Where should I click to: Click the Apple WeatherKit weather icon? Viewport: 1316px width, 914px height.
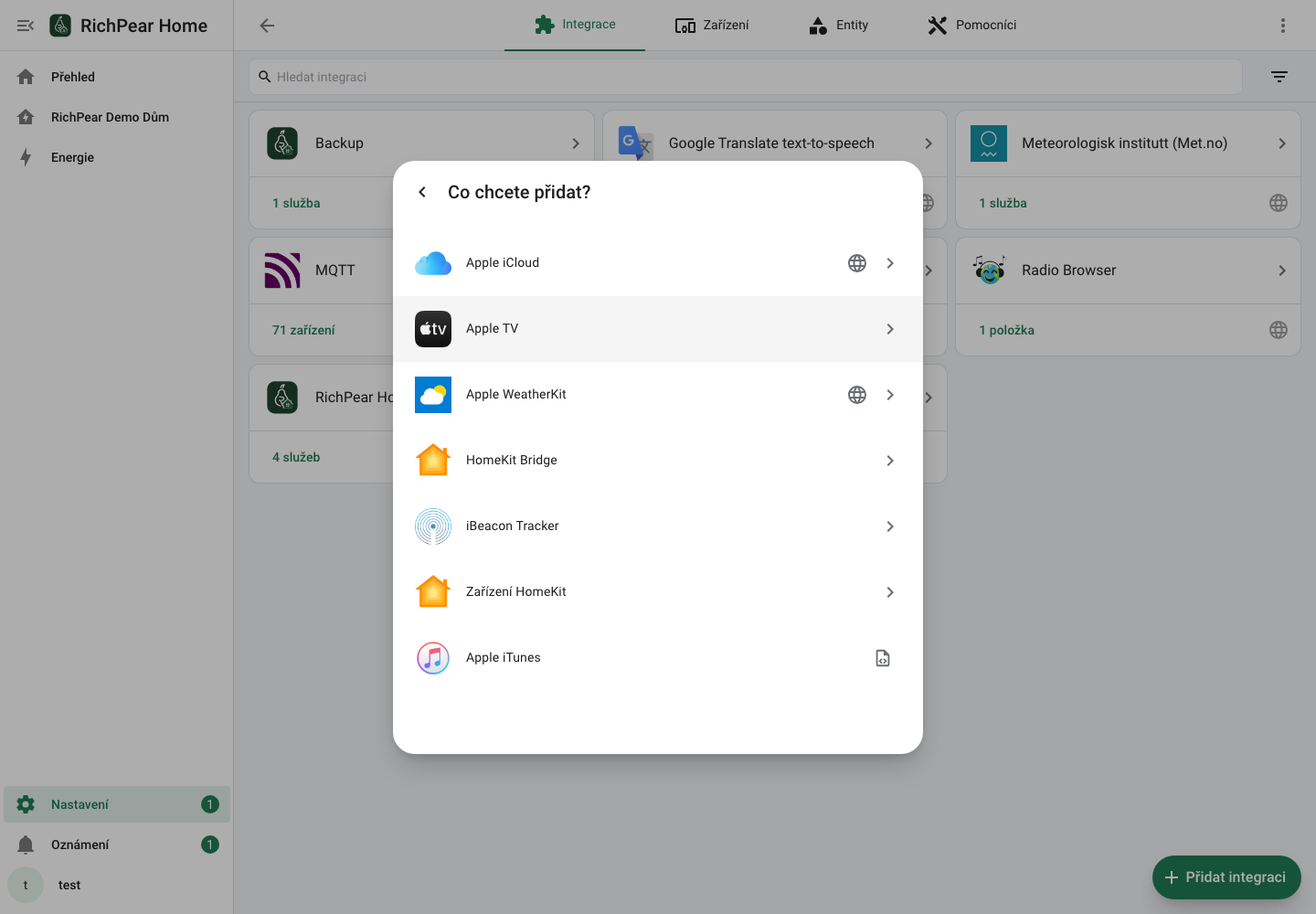coord(433,395)
